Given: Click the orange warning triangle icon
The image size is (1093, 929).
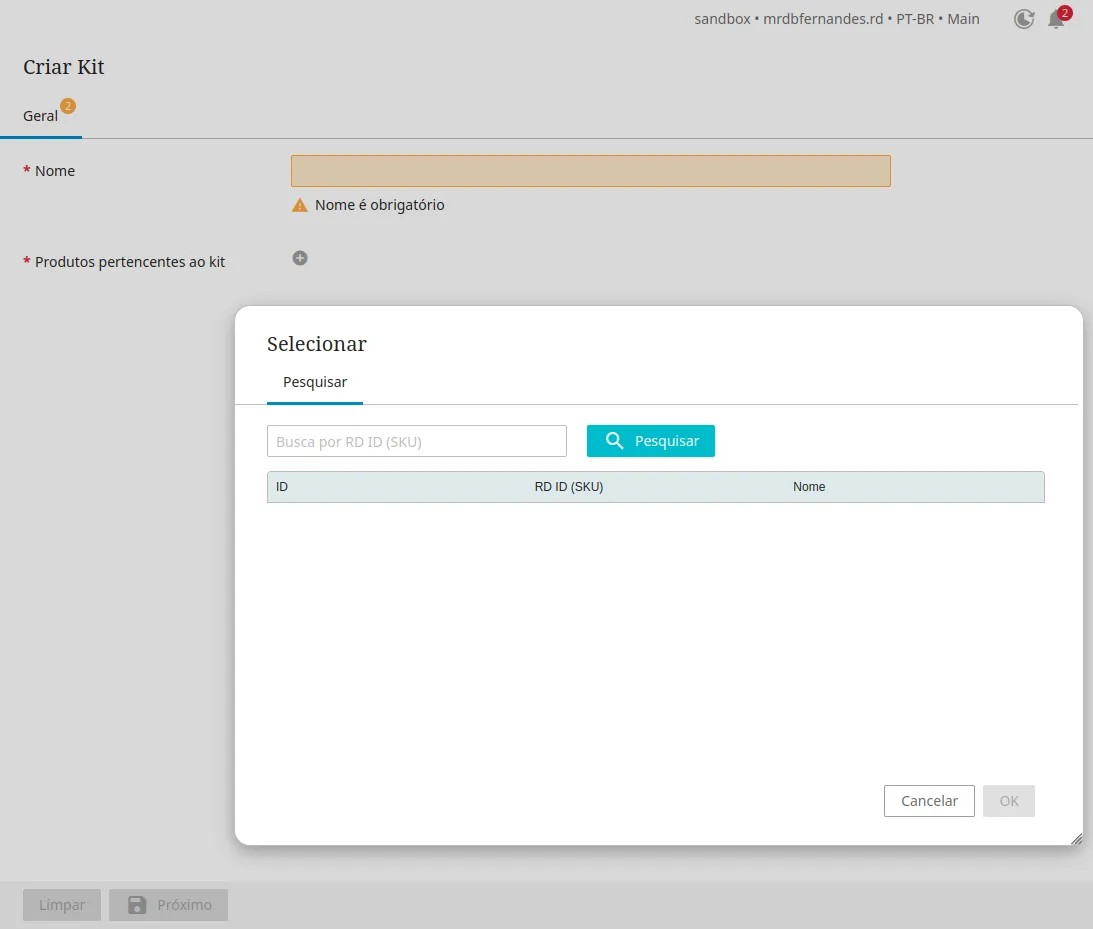Looking at the screenshot, I should (300, 205).
